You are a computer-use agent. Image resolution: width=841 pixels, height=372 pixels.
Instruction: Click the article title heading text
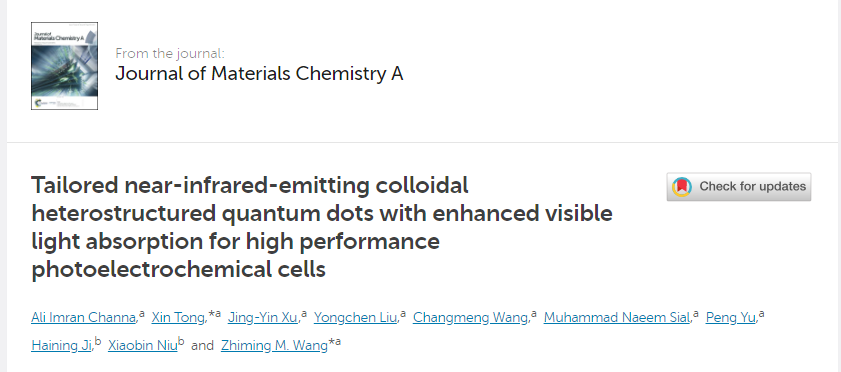(x=322, y=227)
